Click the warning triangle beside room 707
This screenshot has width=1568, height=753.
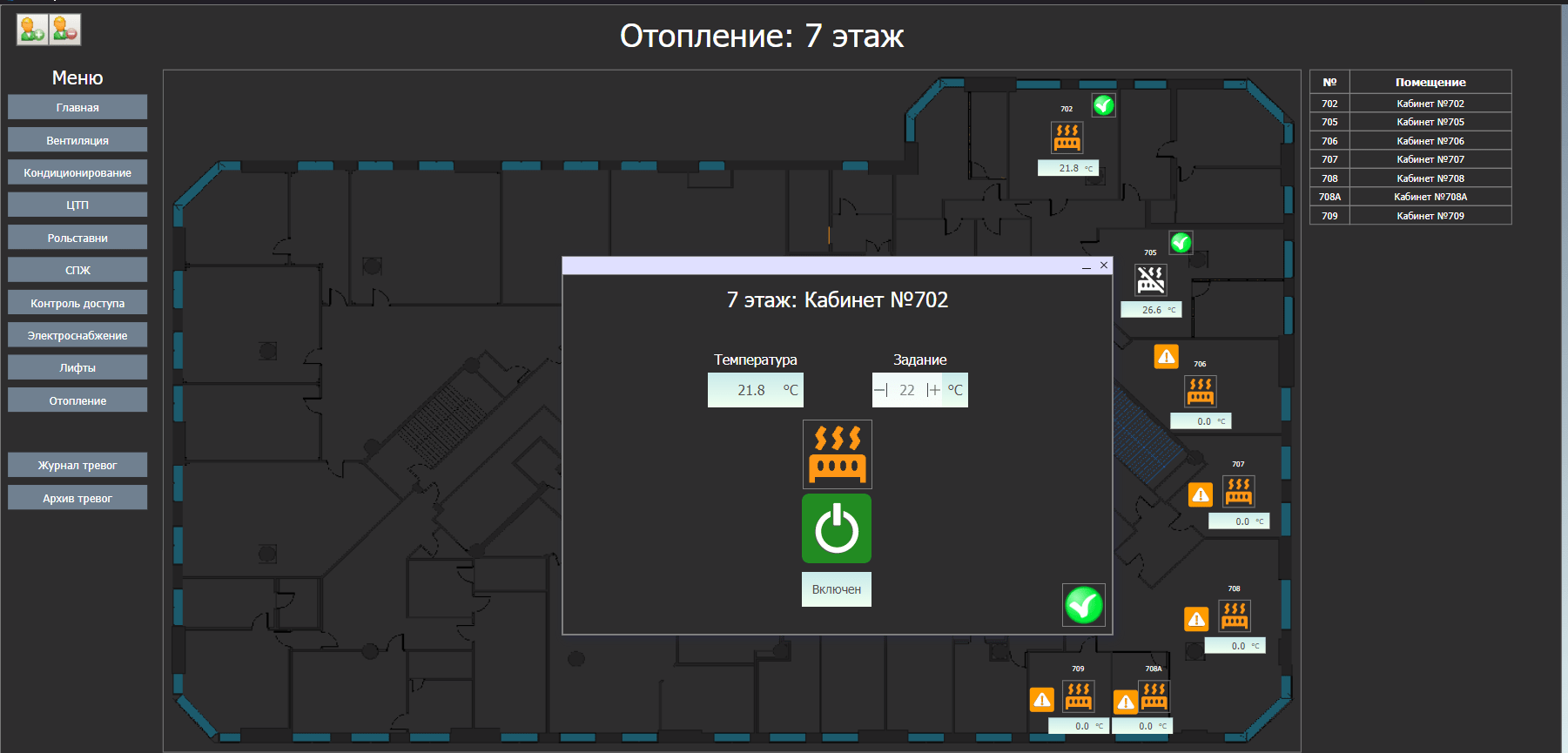1201,495
